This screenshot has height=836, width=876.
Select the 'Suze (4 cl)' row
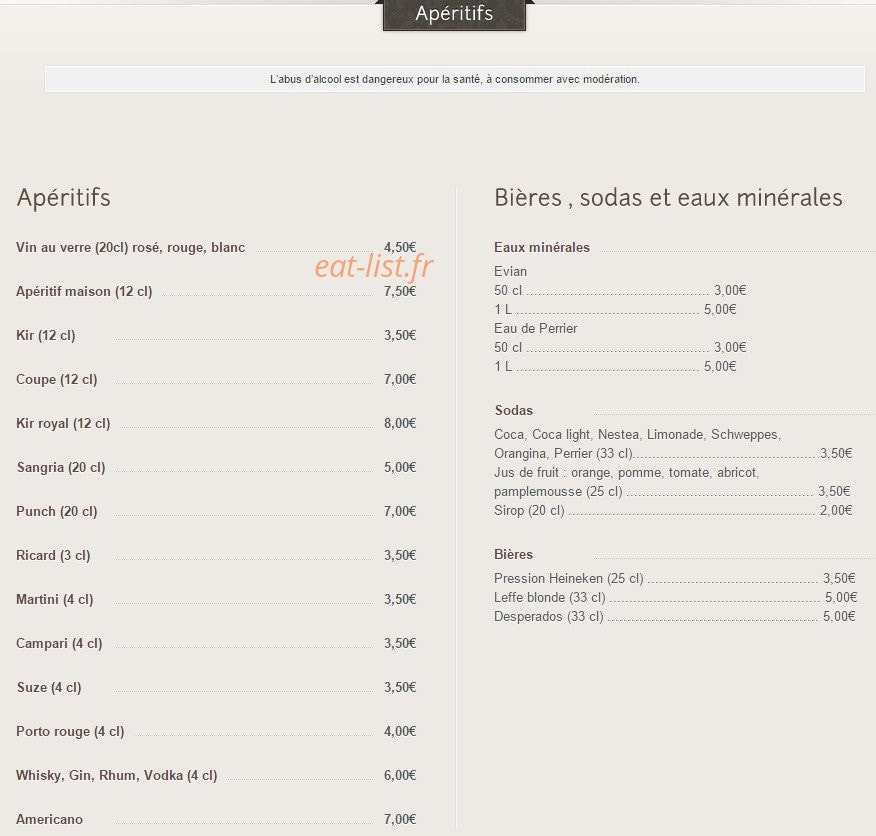(216, 687)
